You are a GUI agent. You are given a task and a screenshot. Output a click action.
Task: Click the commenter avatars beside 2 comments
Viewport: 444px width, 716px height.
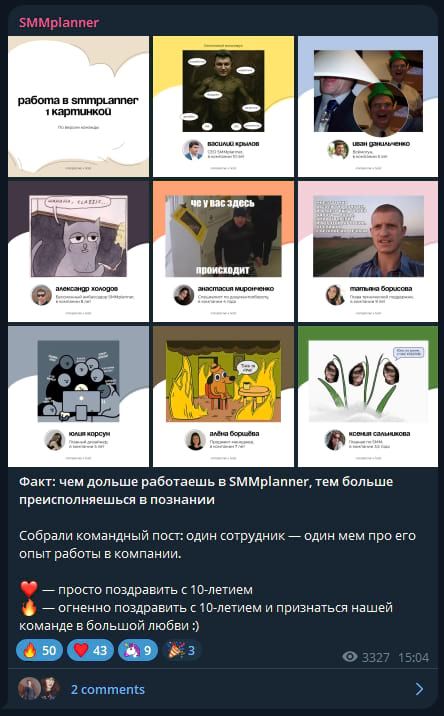click(38, 689)
